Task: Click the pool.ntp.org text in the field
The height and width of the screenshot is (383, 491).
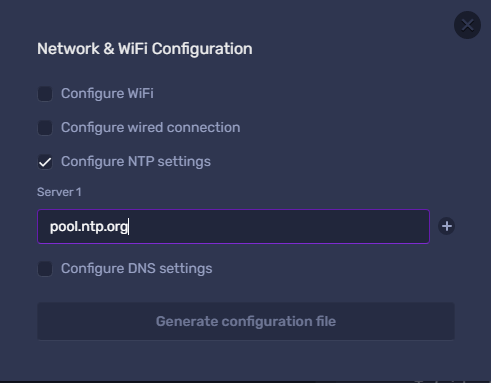Action: point(89,227)
